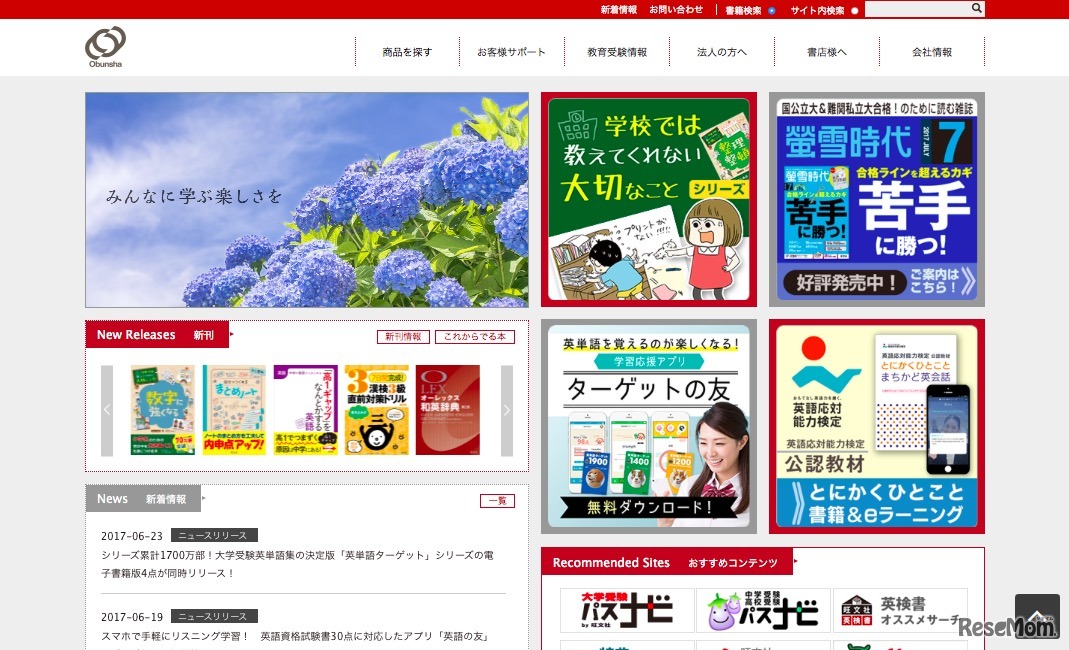Focus the top search input field
Image resolution: width=1069 pixels, height=650 pixels.
click(917, 9)
